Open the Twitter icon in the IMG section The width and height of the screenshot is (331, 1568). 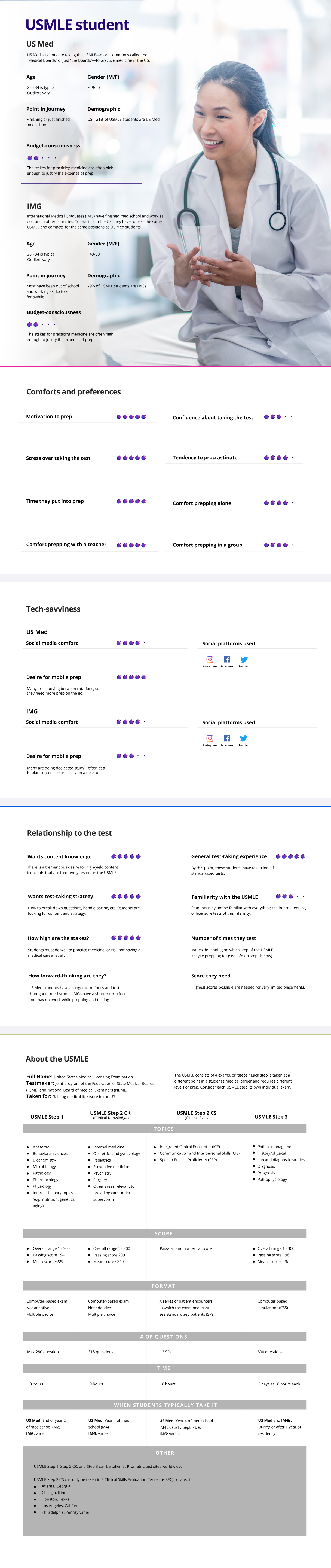[x=243, y=738]
